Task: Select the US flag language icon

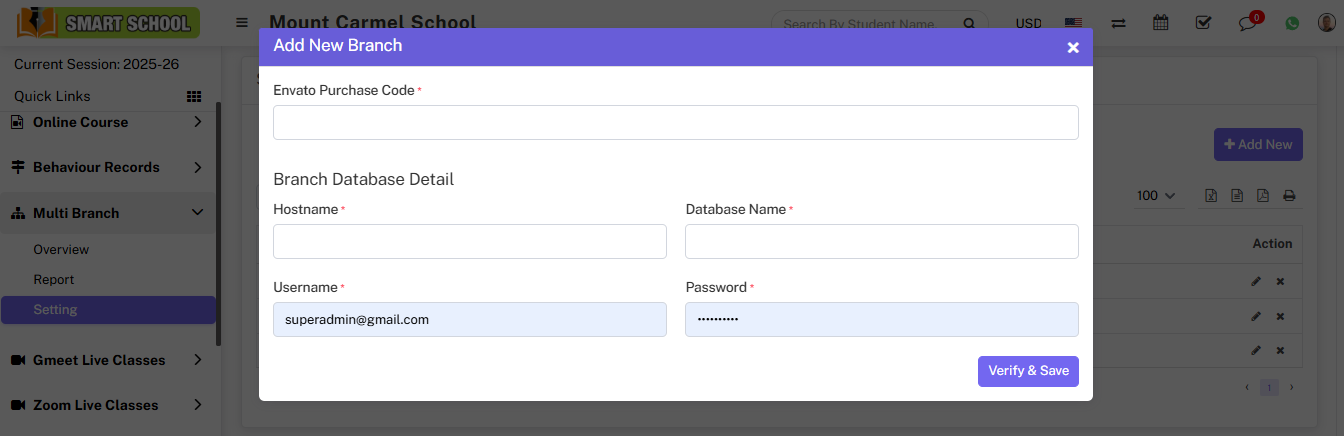Action: pyautogui.click(x=1073, y=23)
